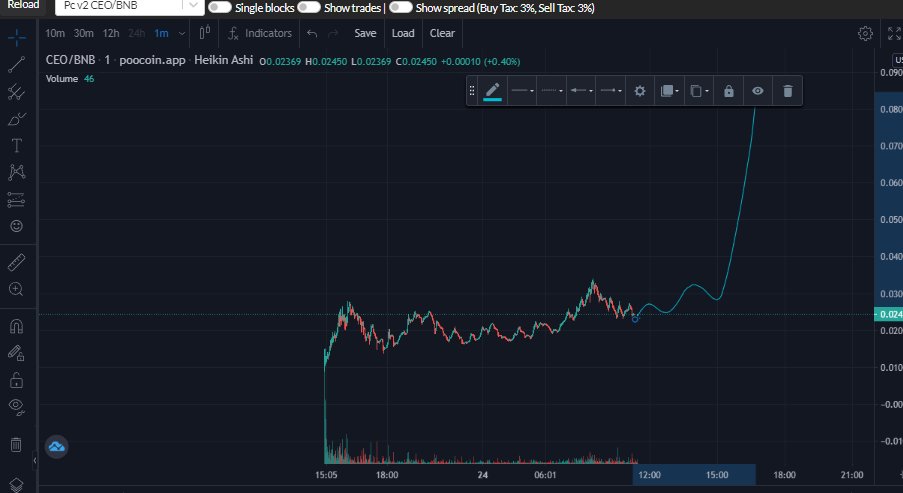The image size is (903, 493).
Task: Click the current price 0.024 axis label
Action: click(889, 314)
